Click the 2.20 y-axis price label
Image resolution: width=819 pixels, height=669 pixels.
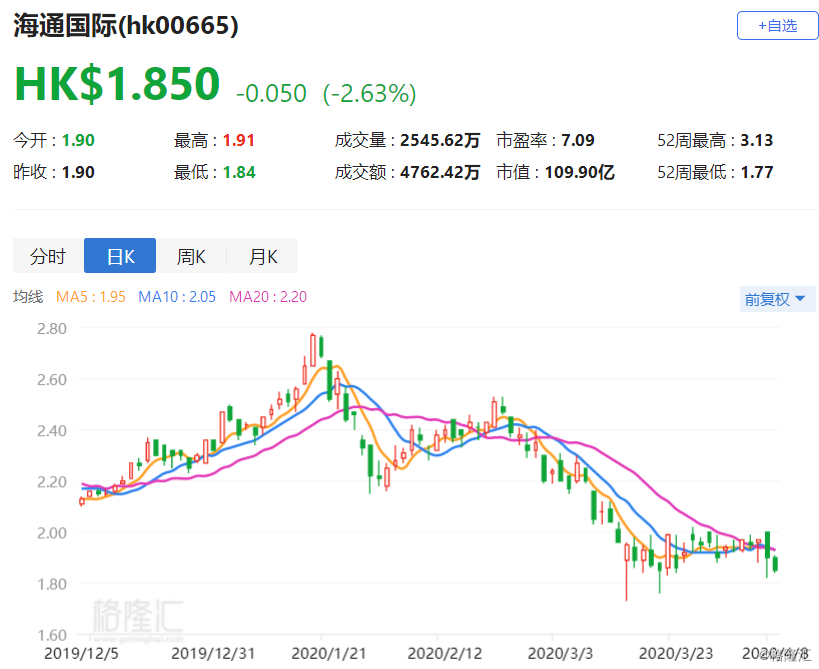coord(52,482)
